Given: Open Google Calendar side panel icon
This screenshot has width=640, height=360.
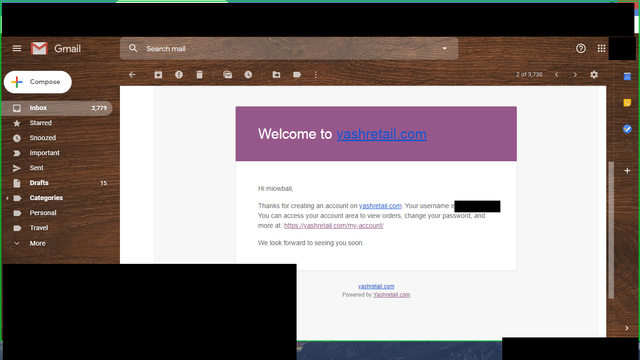Looking at the screenshot, I should click(x=627, y=76).
